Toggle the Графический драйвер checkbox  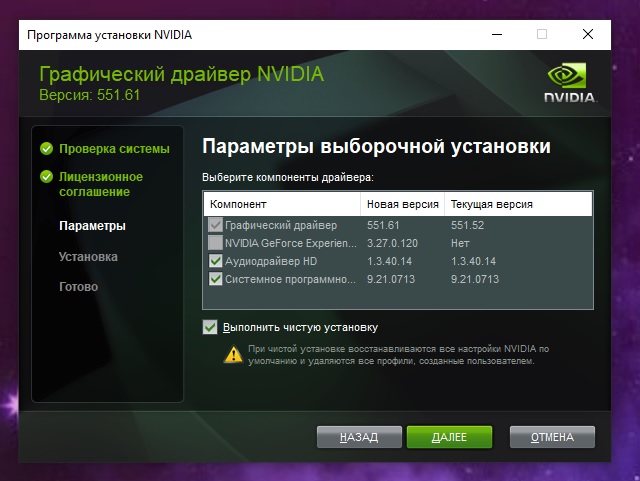(215, 225)
